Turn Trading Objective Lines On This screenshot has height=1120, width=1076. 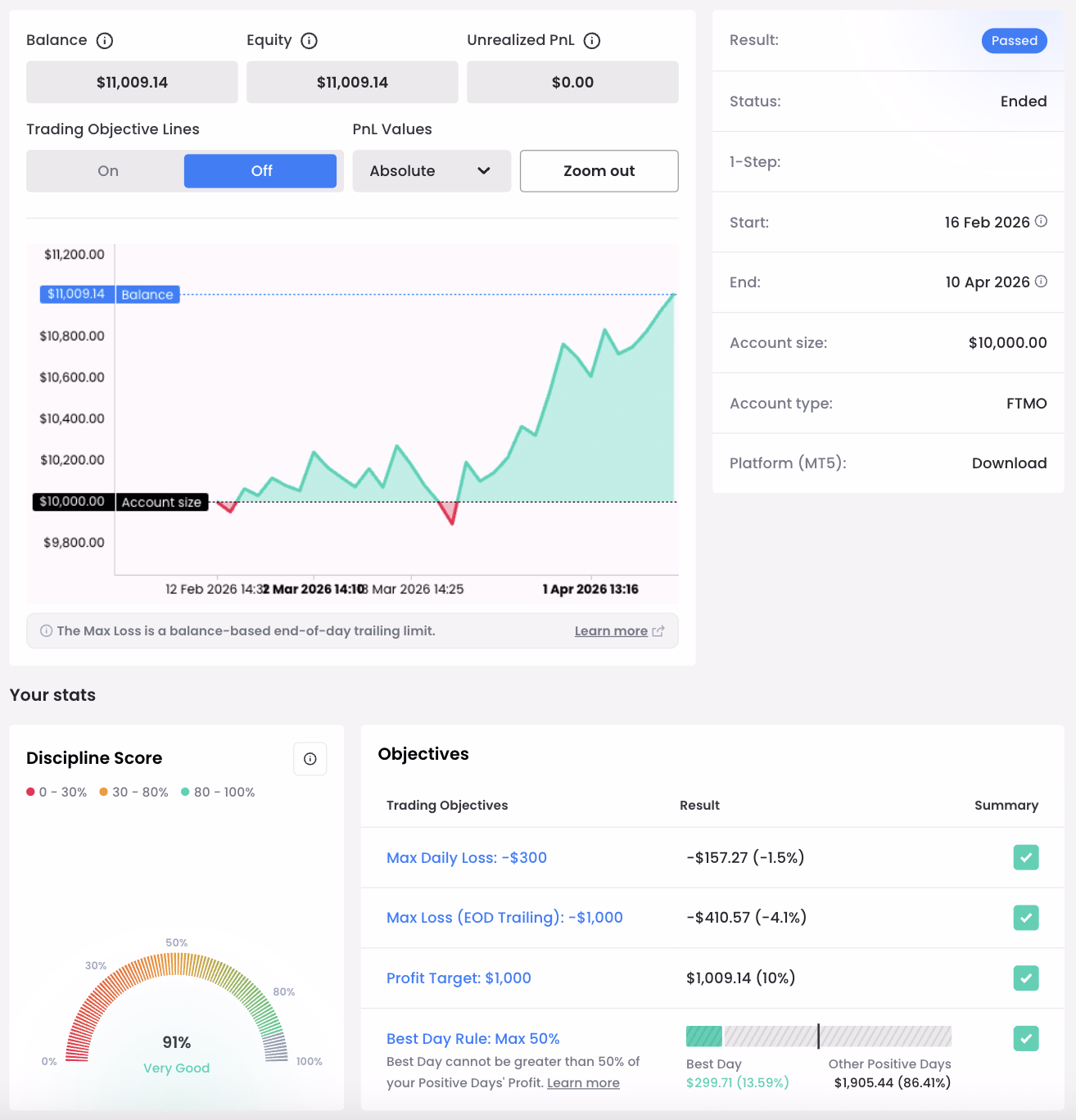(108, 171)
